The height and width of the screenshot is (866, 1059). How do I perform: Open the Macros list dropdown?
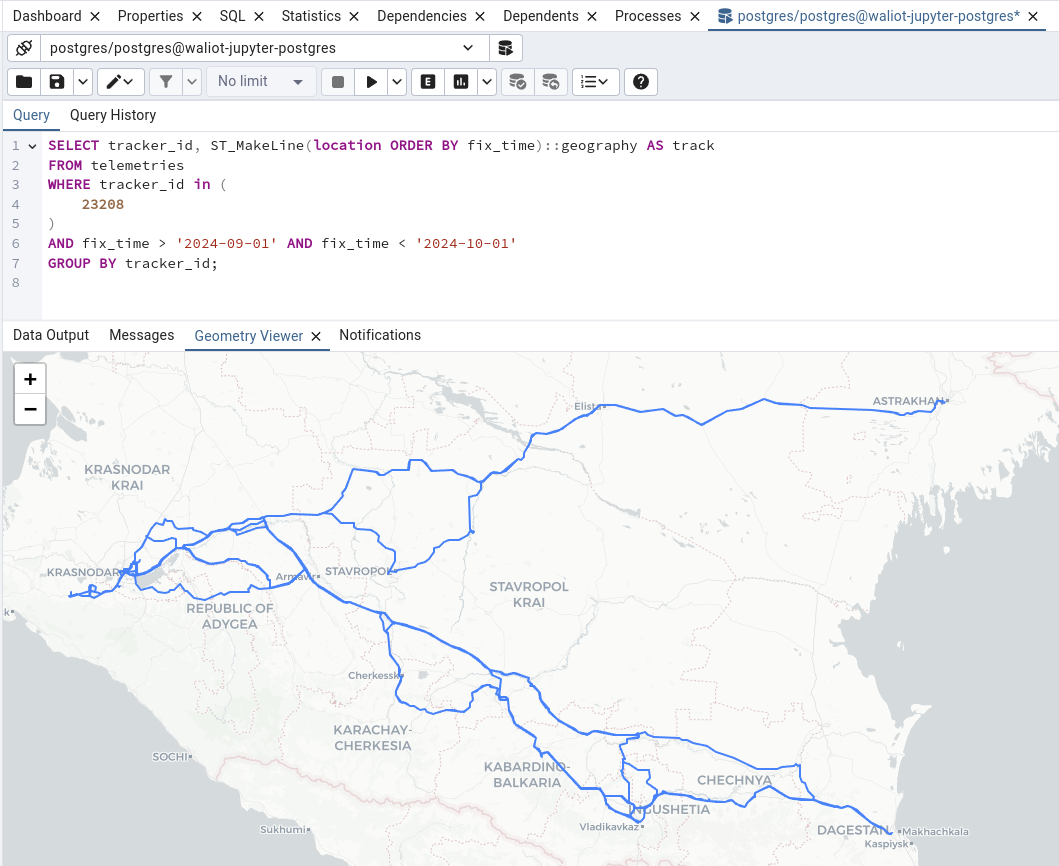[x=596, y=82]
